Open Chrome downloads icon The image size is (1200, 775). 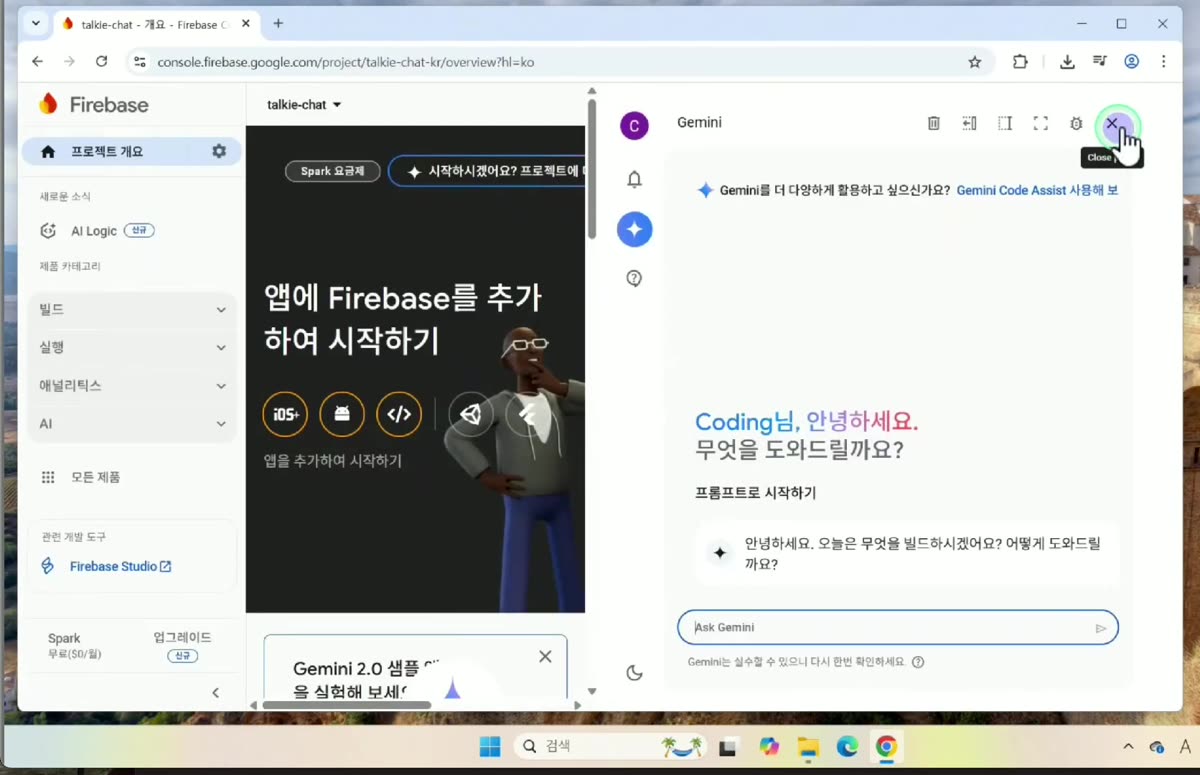coord(1067,62)
